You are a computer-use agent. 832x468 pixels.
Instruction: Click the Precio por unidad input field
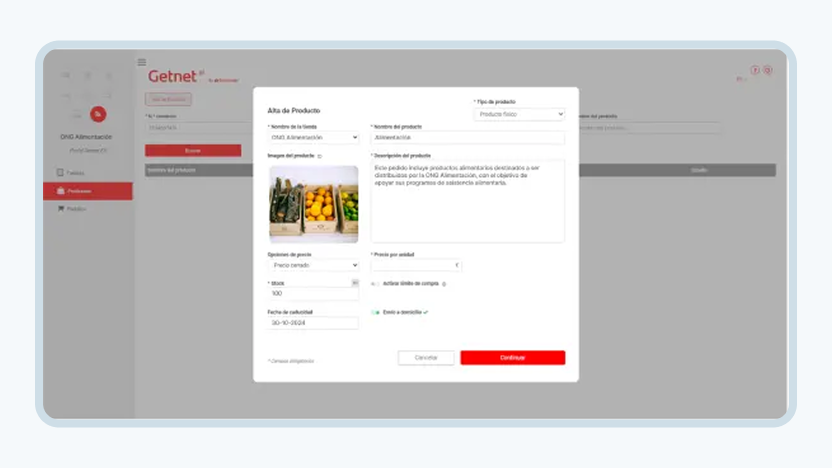click(x=416, y=265)
